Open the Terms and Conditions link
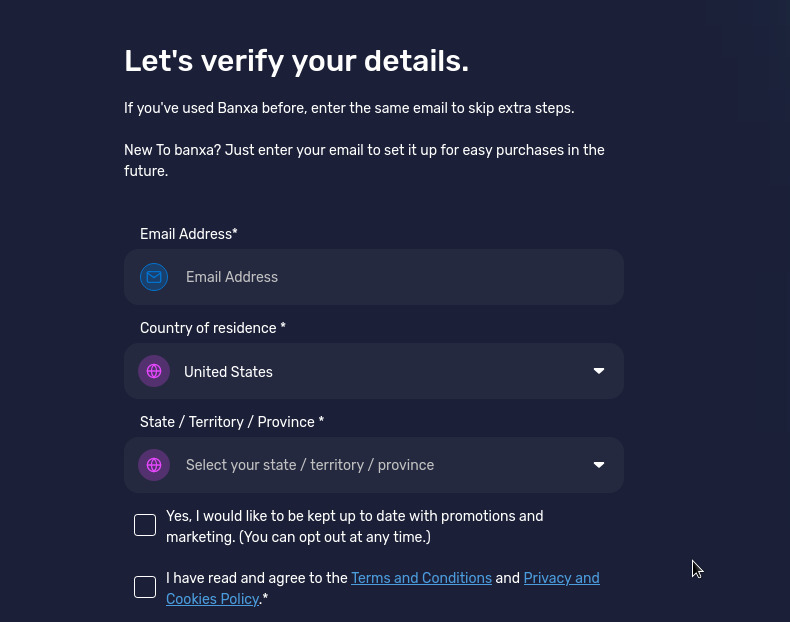 point(421,578)
